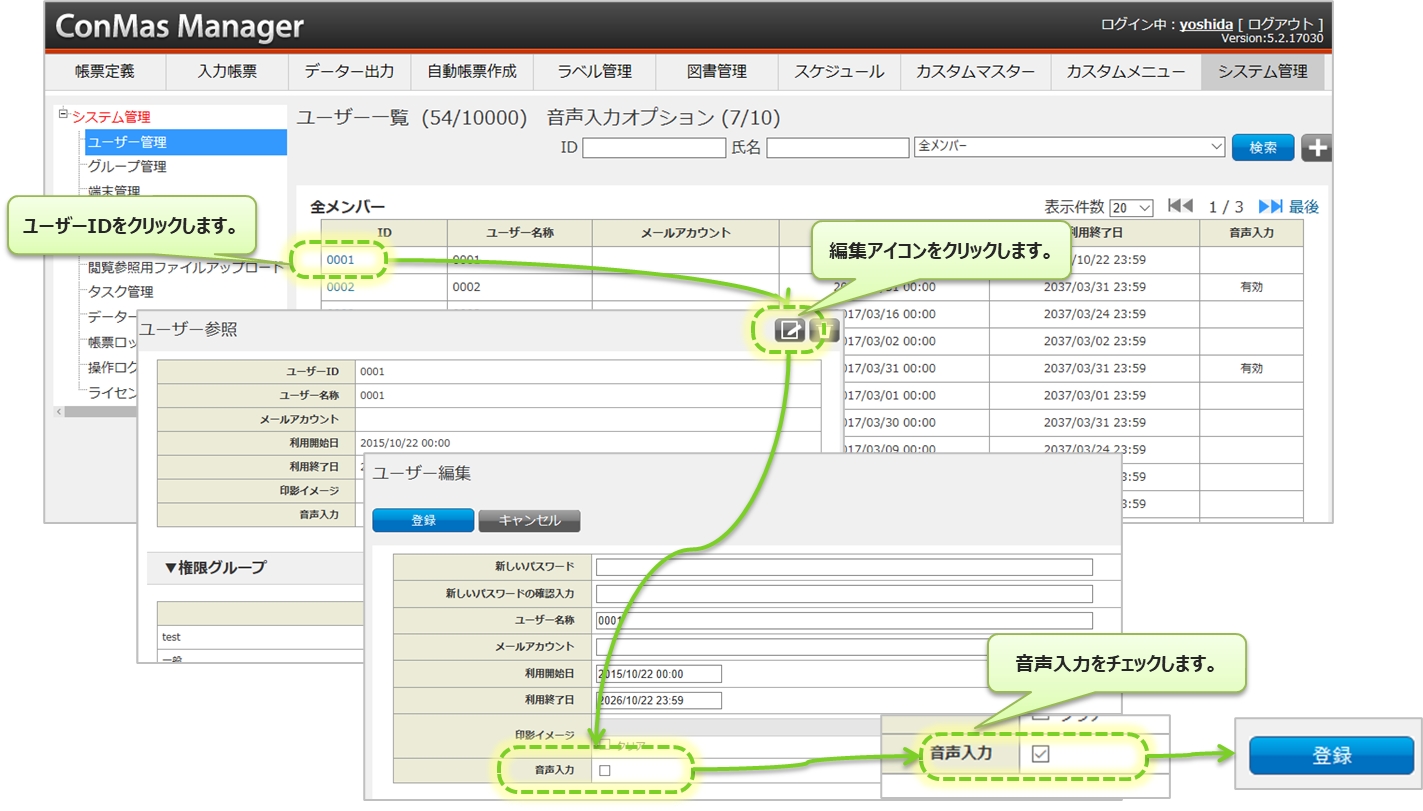Click the left arrow of tree horizontal scrollbar

click(x=58, y=412)
